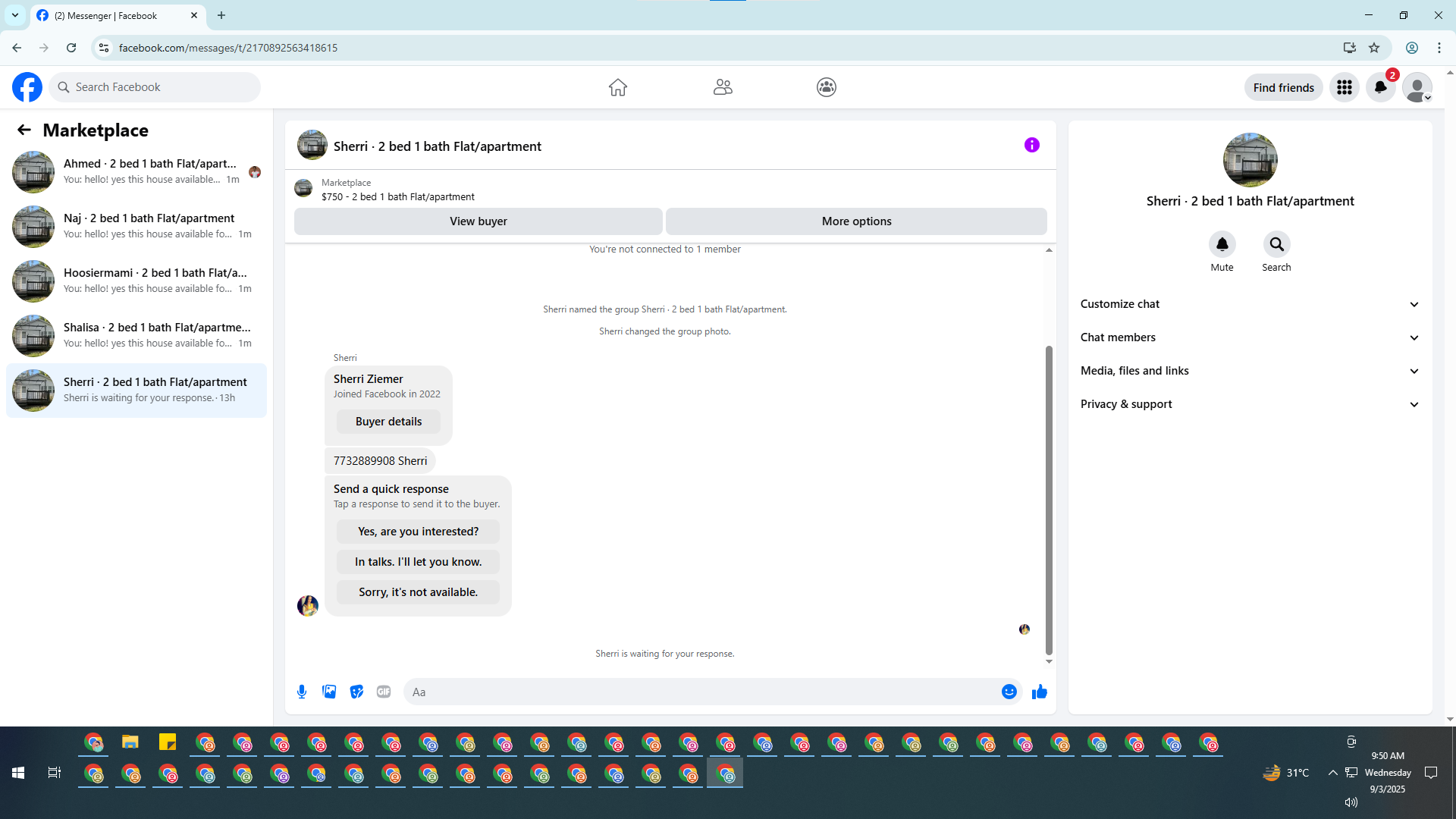Click the install app icon in address bar
The width and height of the screenshot is (1456, 819).
pyautogui.click(x=1350, y=48)
